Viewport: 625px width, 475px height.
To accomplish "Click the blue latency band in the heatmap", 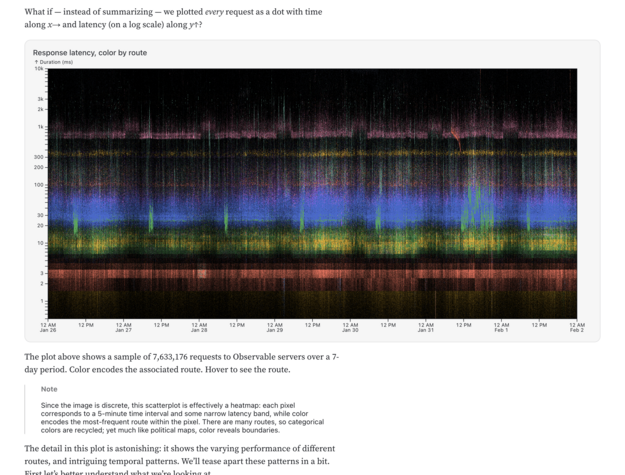I will click(x=300, y=213).
